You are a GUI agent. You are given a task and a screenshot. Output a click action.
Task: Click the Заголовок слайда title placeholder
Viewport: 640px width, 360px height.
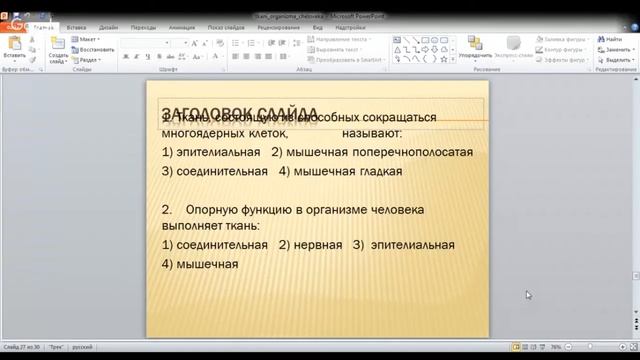click(321, 114)
